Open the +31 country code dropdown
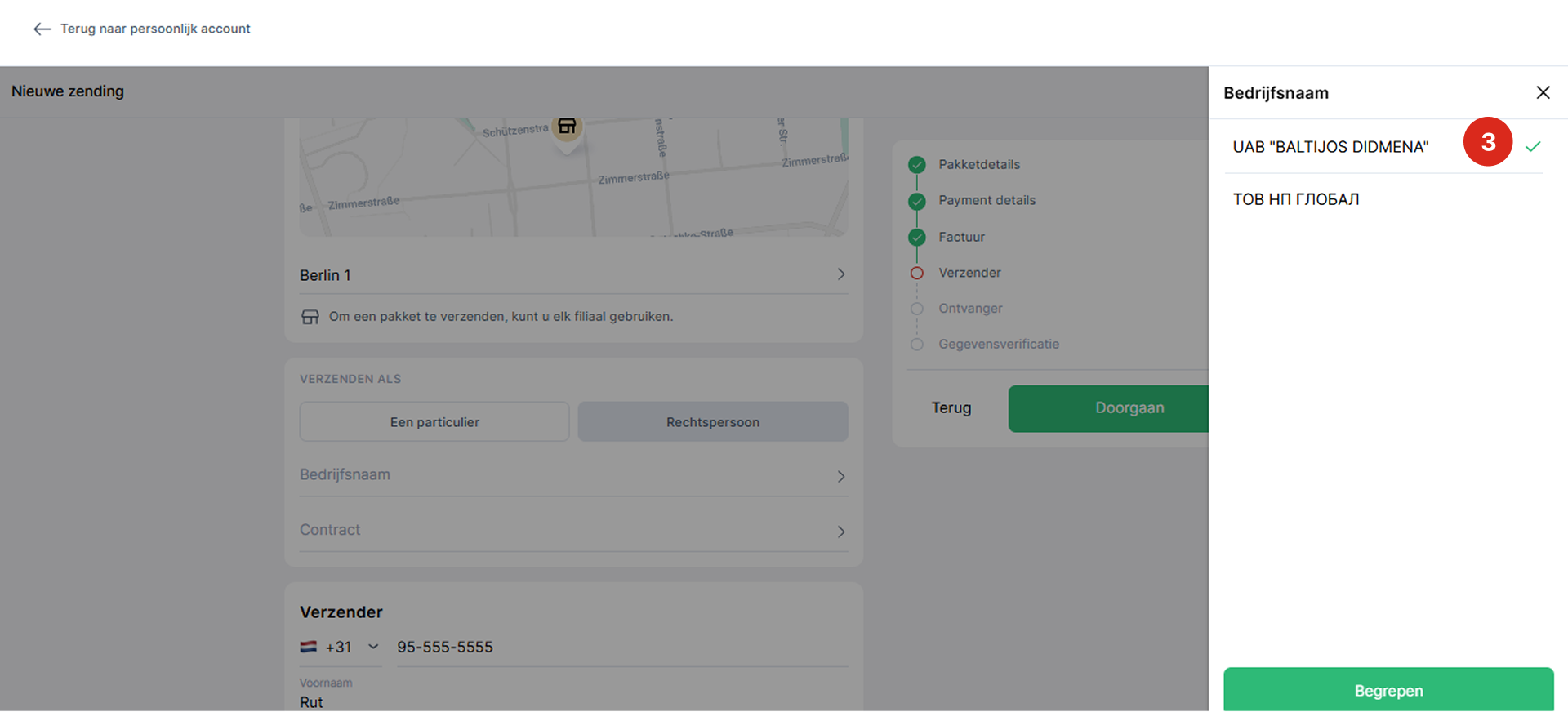The image size is (1568, 721). pyautogui.click(x=353, y=647)
